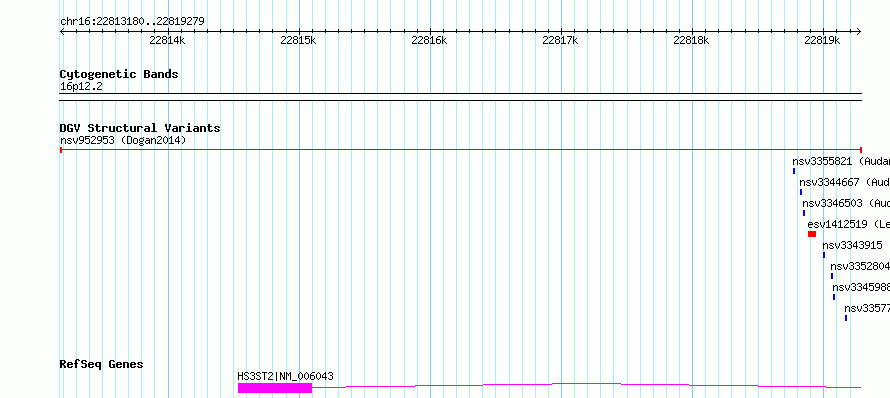This screenshot has width=890, height=398.
Task: Select the magenta HS3ST2 exon block
Action: (275, 388)
